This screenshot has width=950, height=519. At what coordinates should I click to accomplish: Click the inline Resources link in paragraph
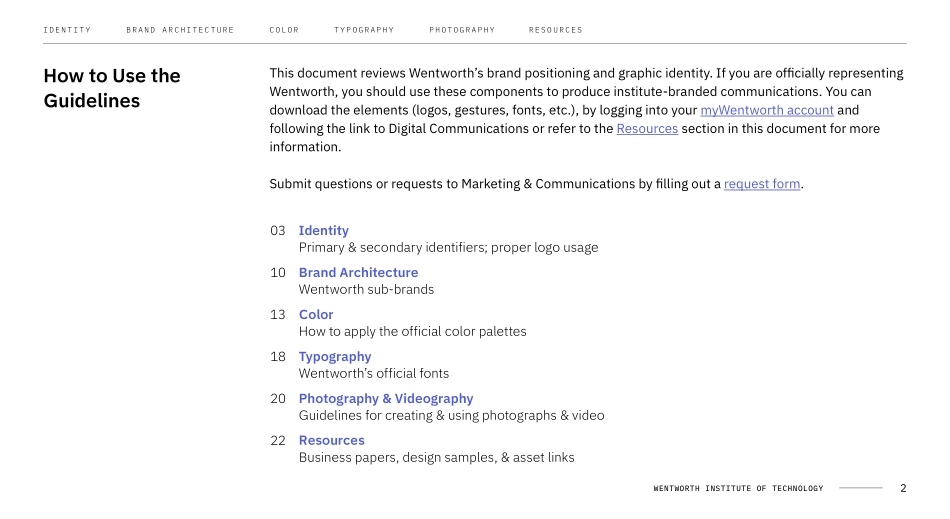pos(646,129)
